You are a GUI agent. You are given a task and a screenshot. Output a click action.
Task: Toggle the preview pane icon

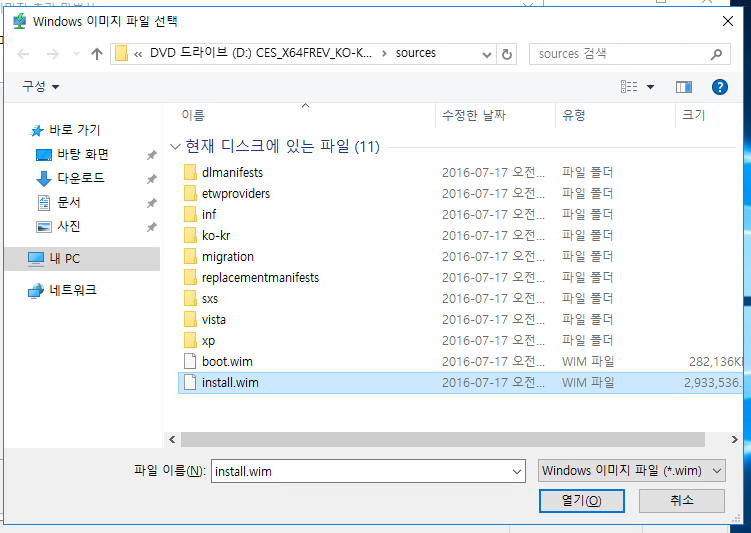(x=683, y=87)
